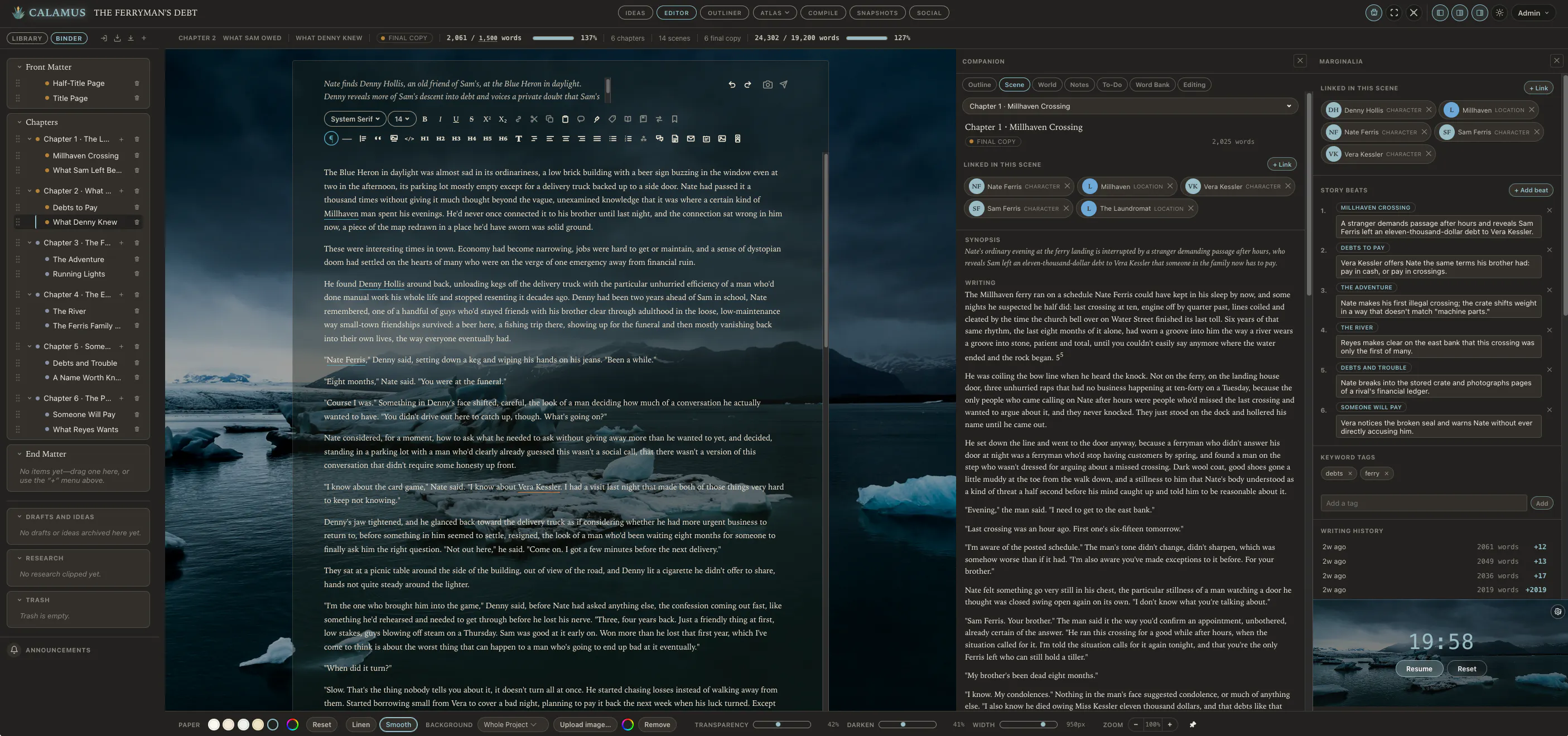Open the font size 14 dropdown
This screenshot has height=736, width=1568.
click(x=402, y=119)
